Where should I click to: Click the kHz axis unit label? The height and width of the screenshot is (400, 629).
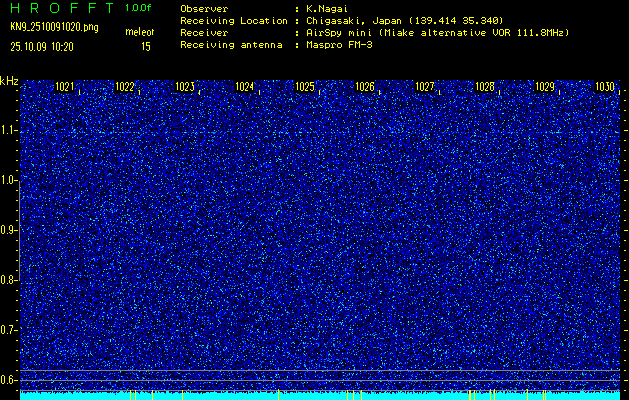coord(9,81)
